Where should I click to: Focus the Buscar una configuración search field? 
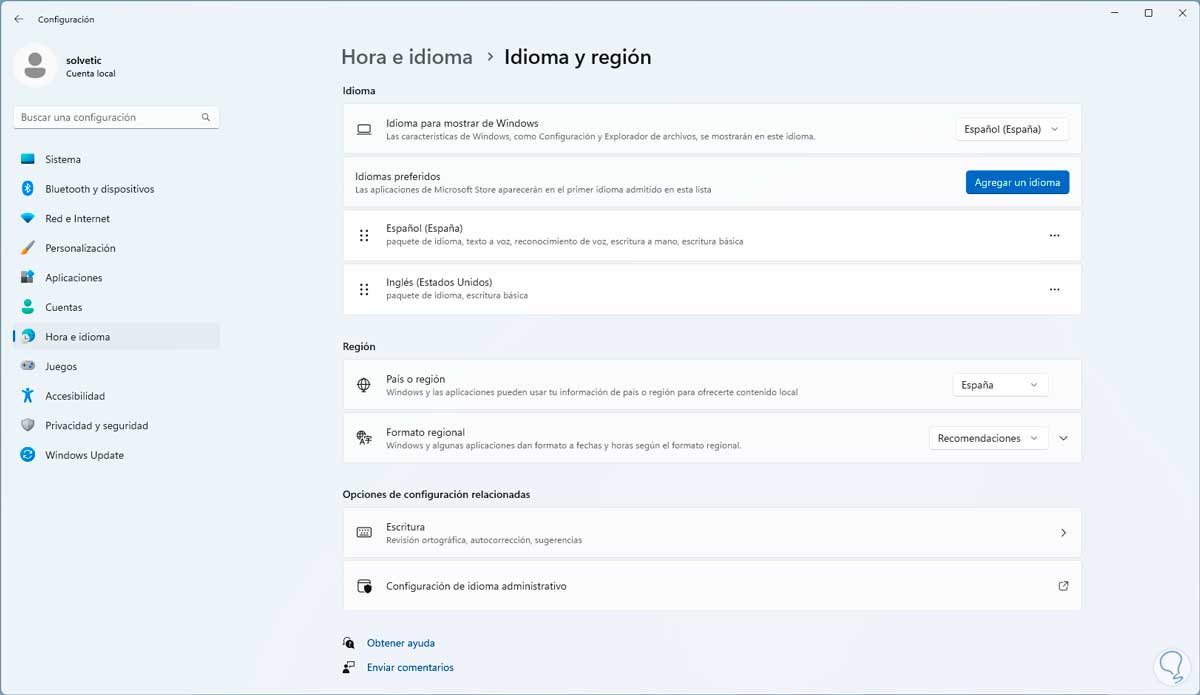point(117,117)
